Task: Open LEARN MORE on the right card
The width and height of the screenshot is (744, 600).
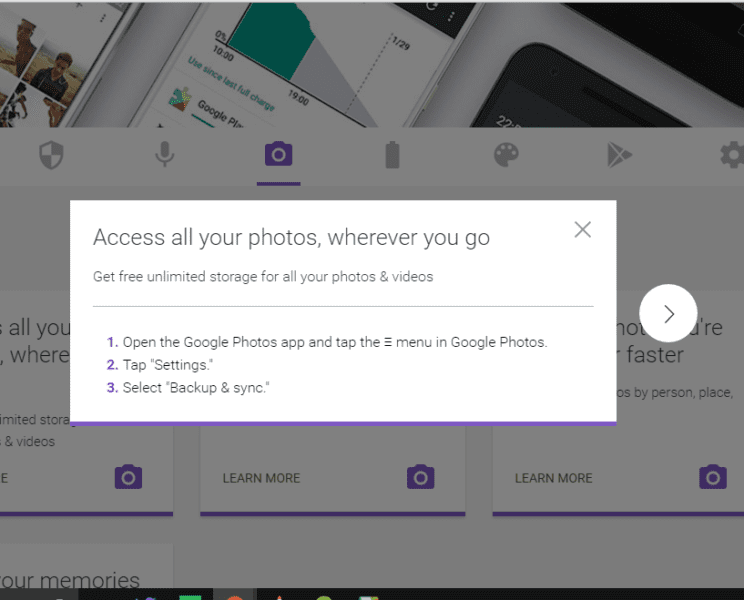Action: (x=554, y=478)
